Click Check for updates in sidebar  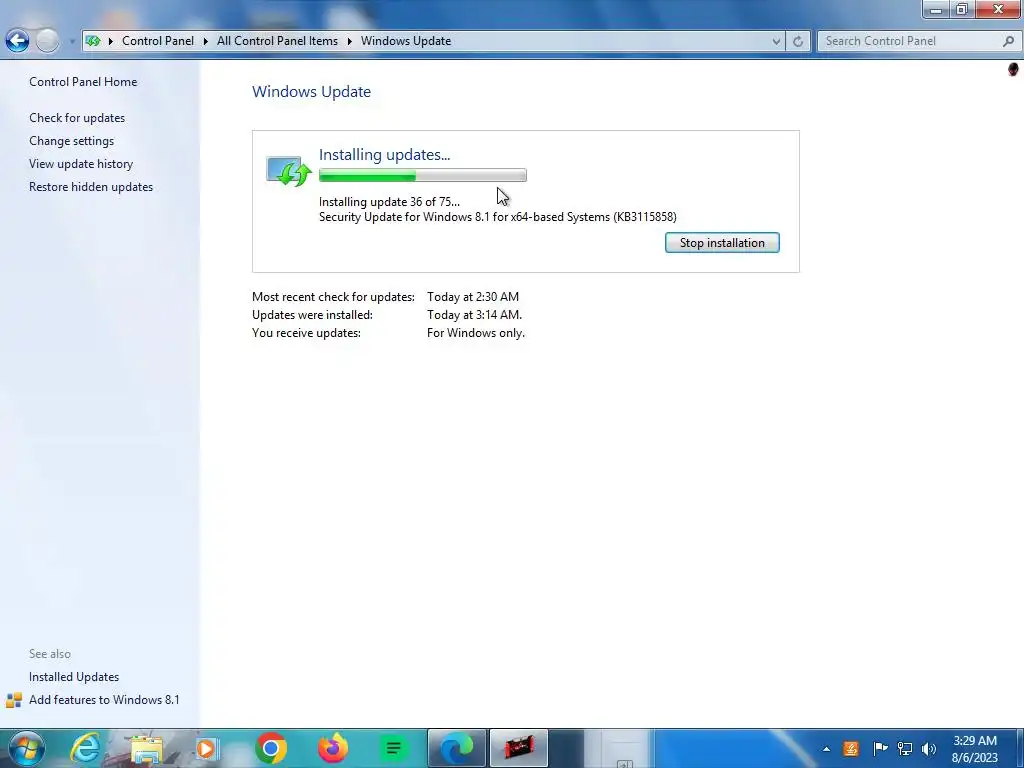[x=77, y=118]
